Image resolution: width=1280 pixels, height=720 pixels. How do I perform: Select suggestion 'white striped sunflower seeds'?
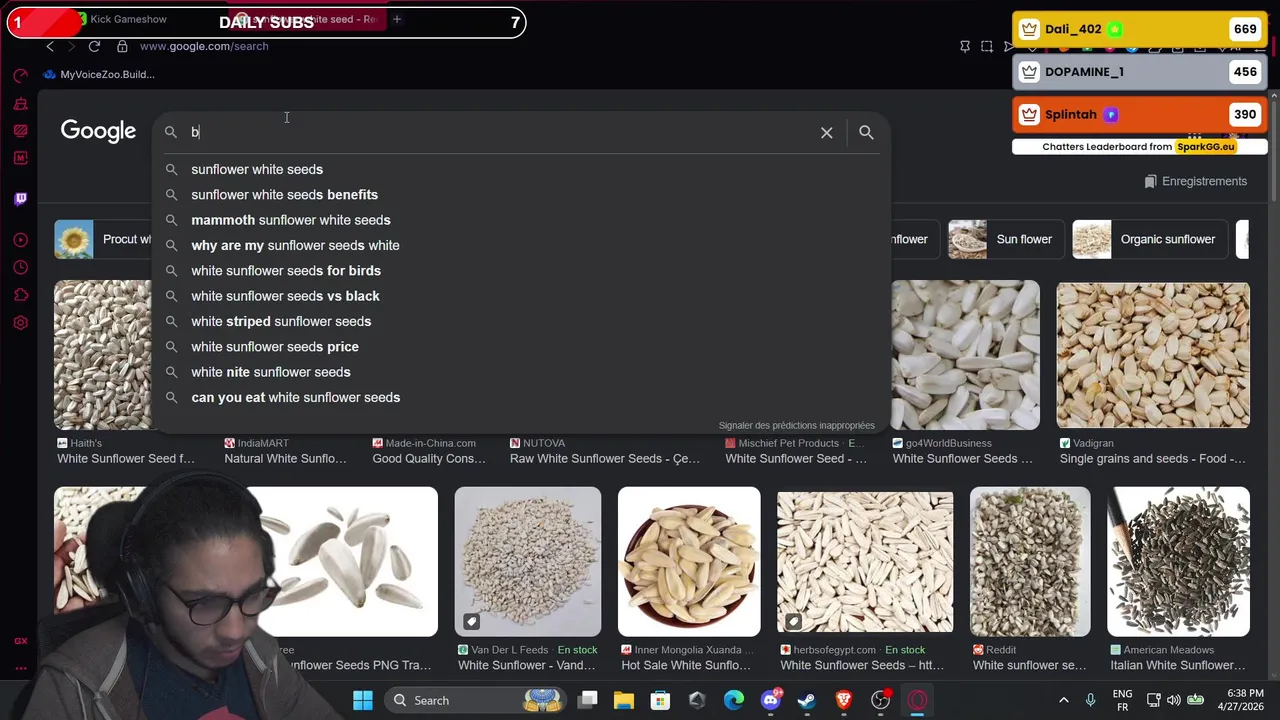point(520,321)
